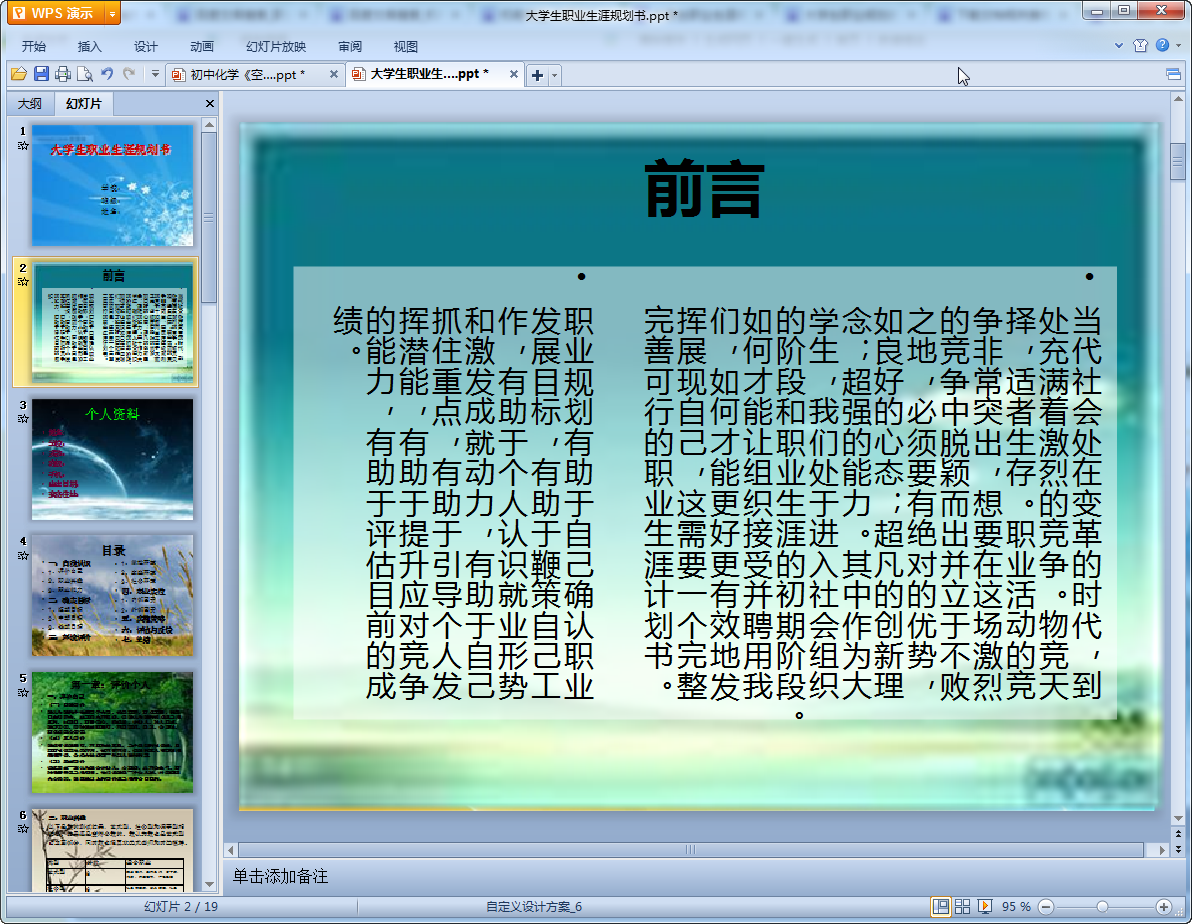The height and width of the screenshot is (924, 1192).
Task: Click the zoom slider handle
Action: (1102, 907)
